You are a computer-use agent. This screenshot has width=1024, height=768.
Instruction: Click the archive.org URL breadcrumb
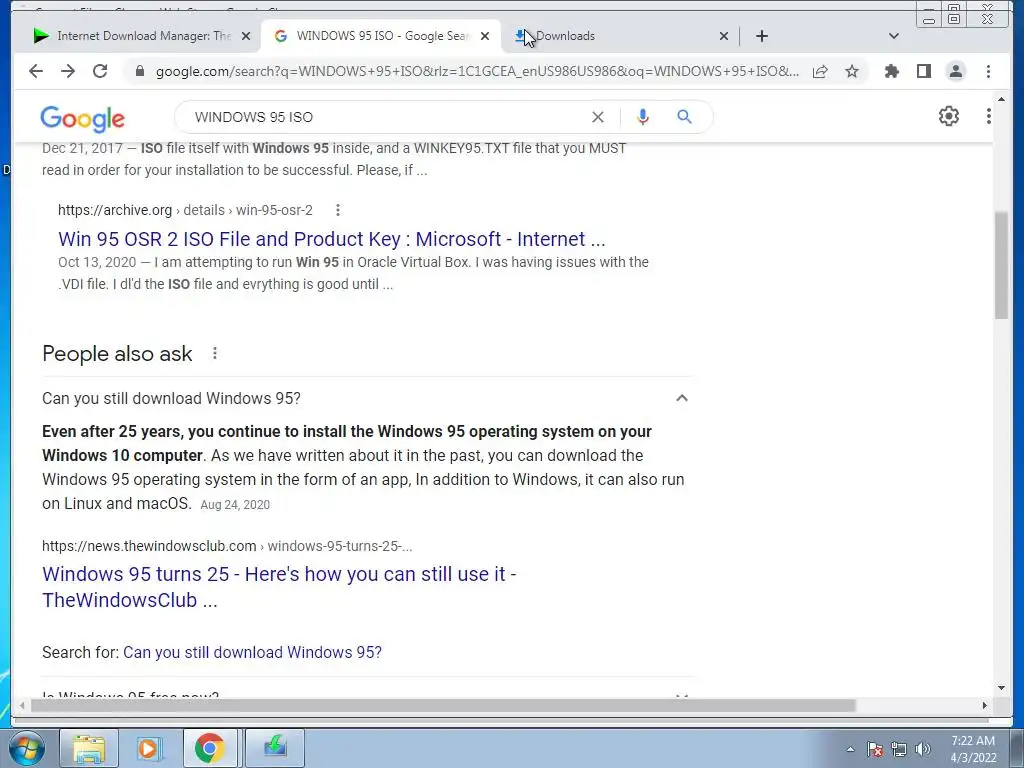185,210
